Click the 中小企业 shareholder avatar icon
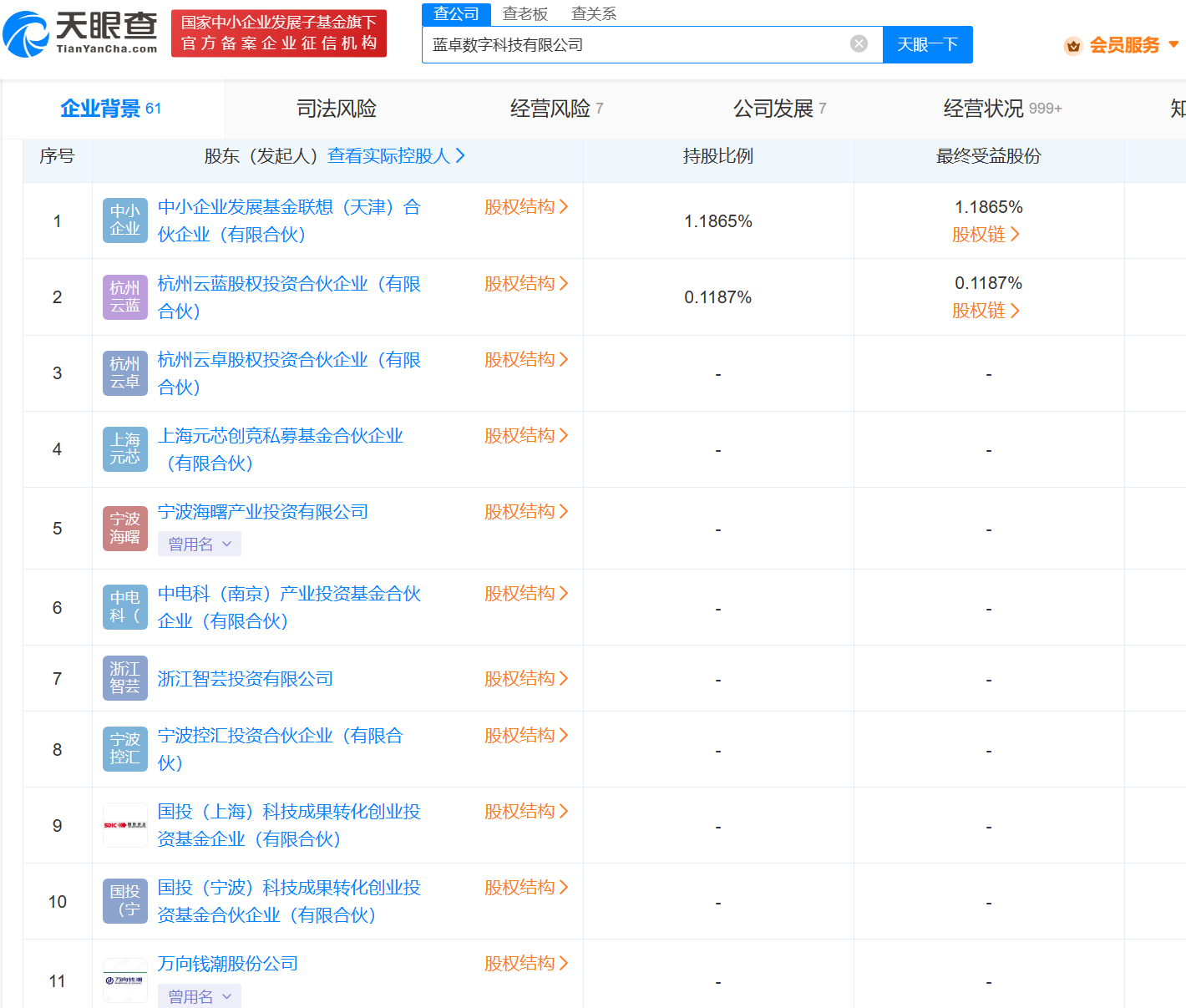1186x1008 pixels. coord(125,220)
